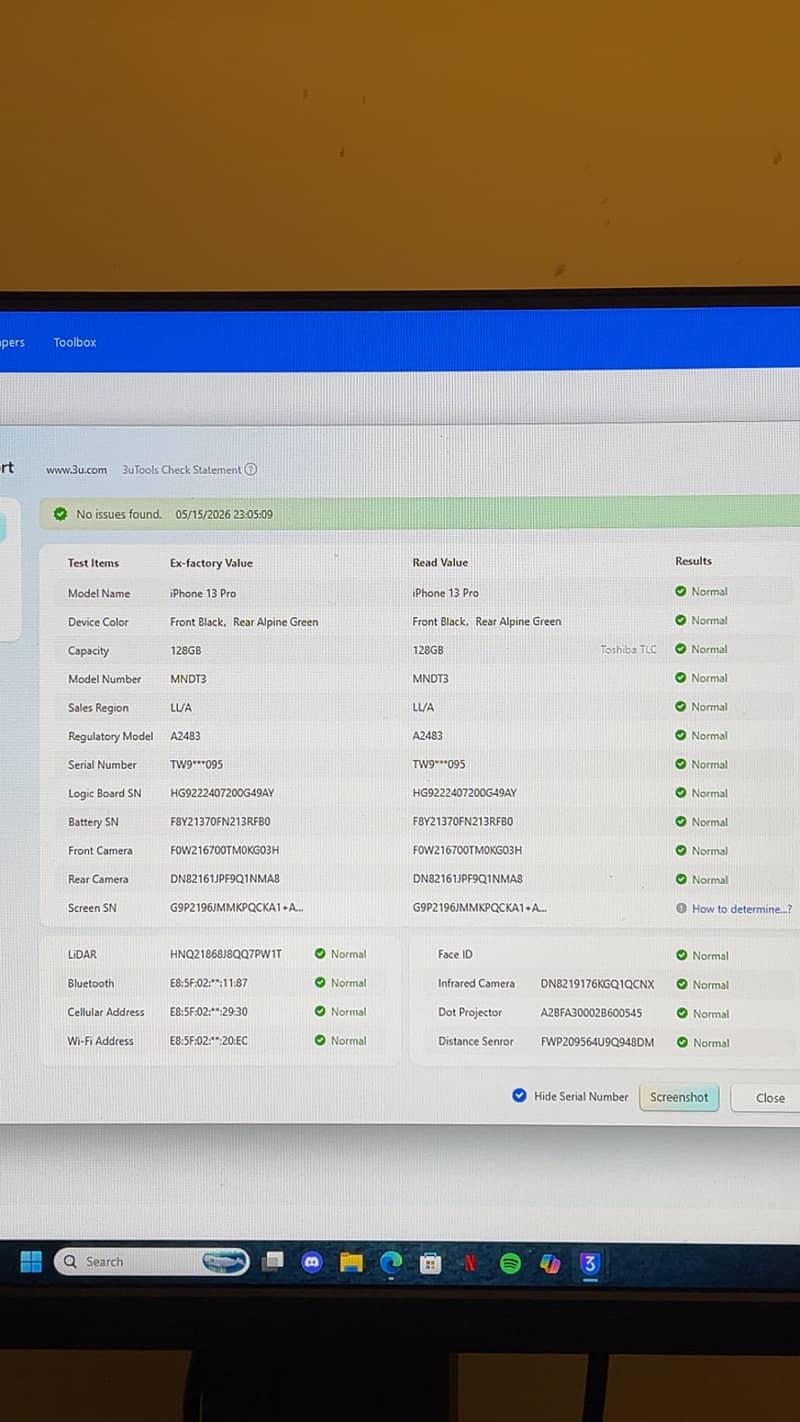Select the Ex-factory Value column header
The image size is (800, 1422).
click(211, 563)
